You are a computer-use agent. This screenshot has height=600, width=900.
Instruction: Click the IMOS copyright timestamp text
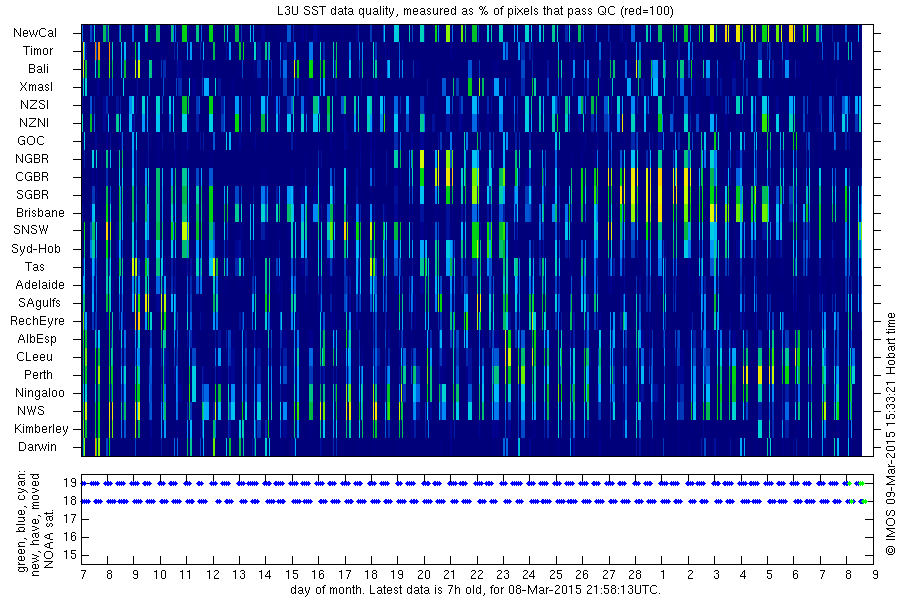coord(890,434)
